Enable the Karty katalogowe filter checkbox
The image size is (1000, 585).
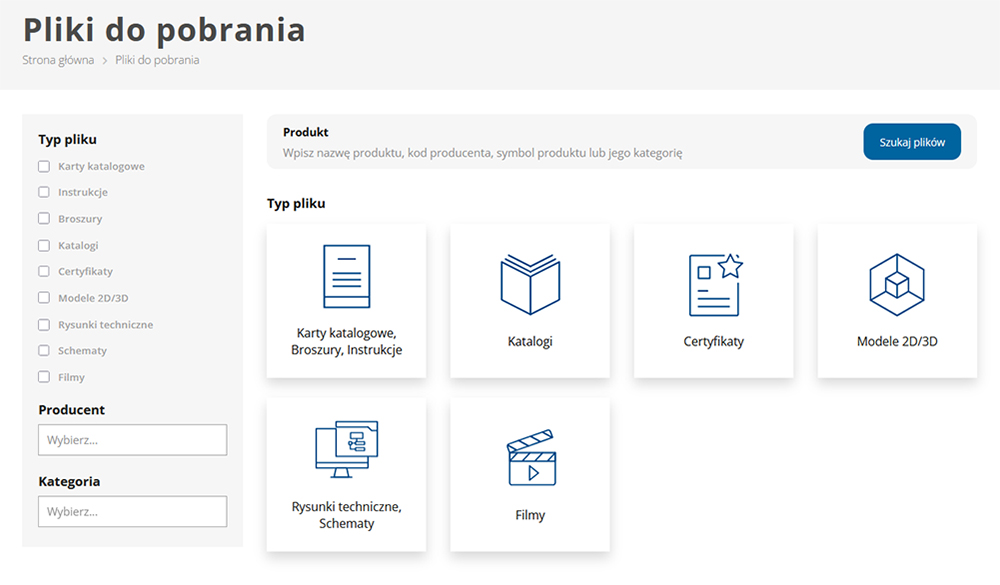point(43,166)
